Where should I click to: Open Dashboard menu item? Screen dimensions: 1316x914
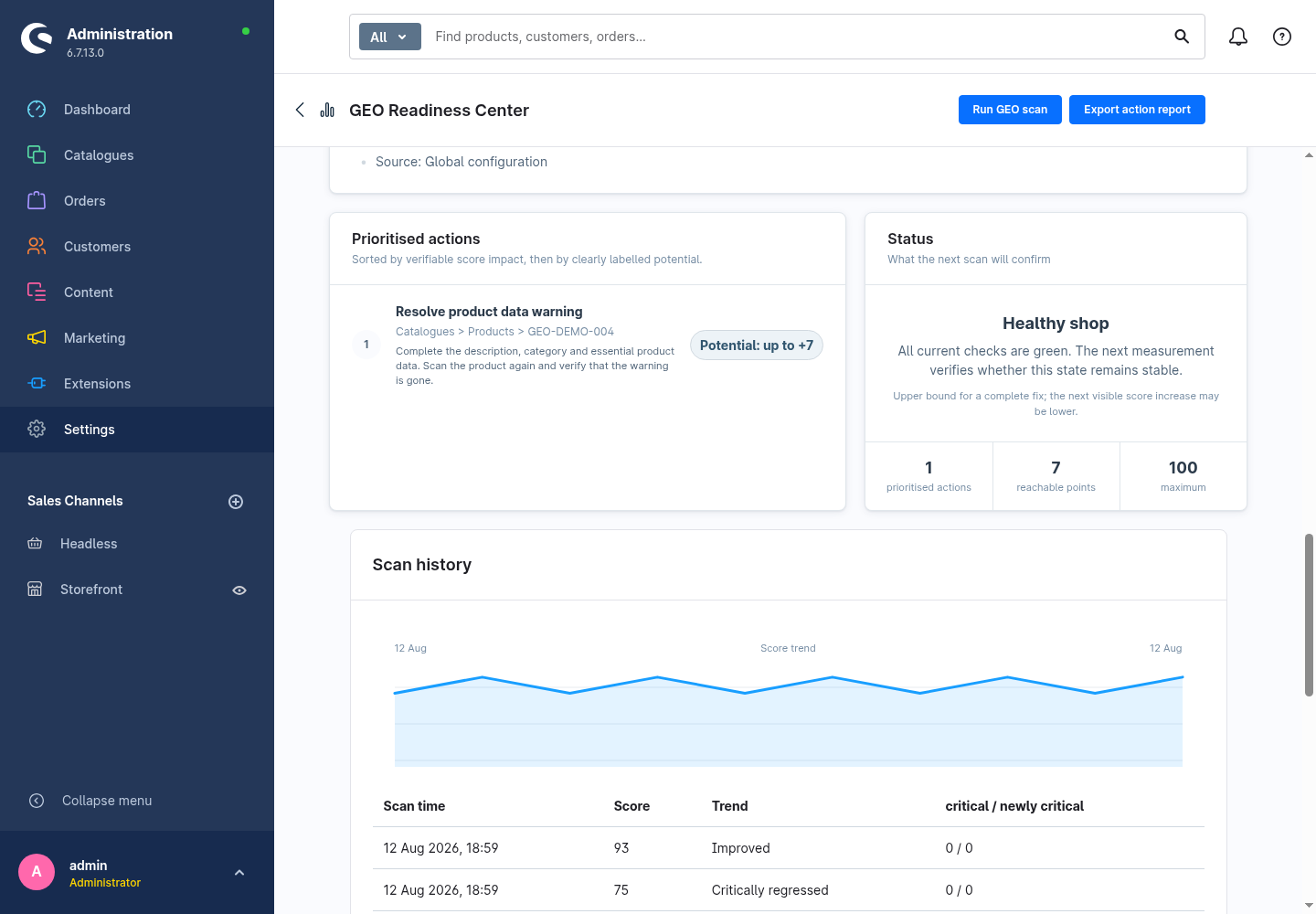point(137,110)
